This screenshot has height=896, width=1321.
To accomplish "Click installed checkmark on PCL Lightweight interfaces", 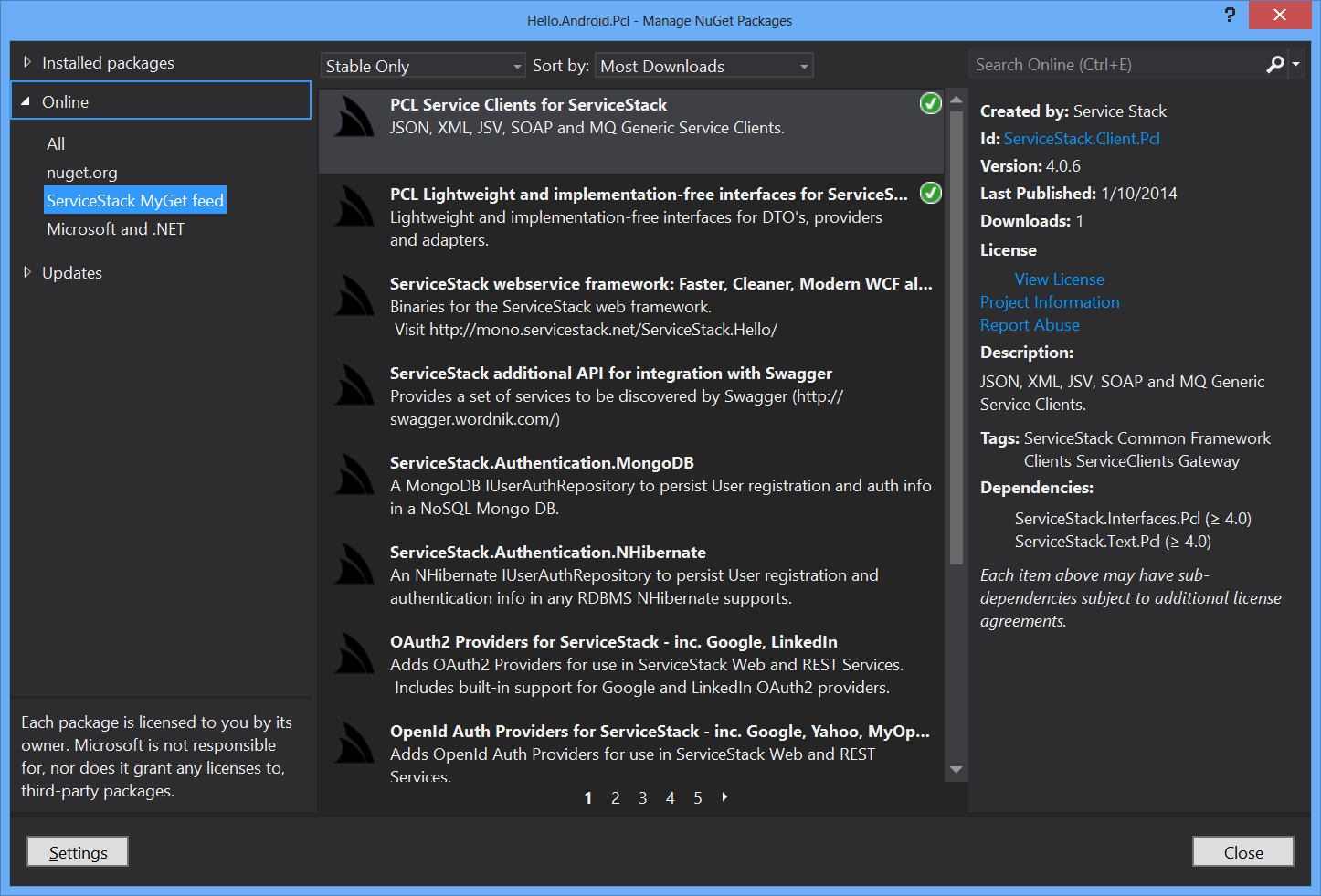I will 930,193.
